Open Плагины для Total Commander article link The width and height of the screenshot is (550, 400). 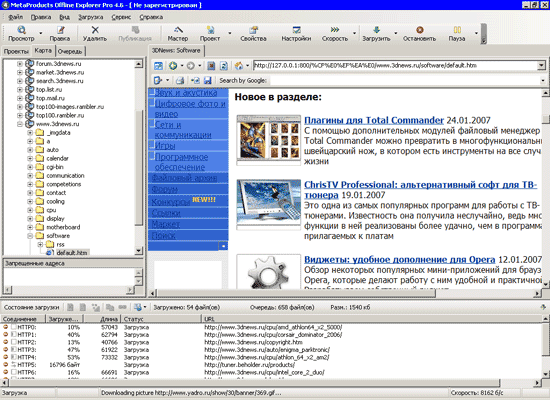coord(374,120)
